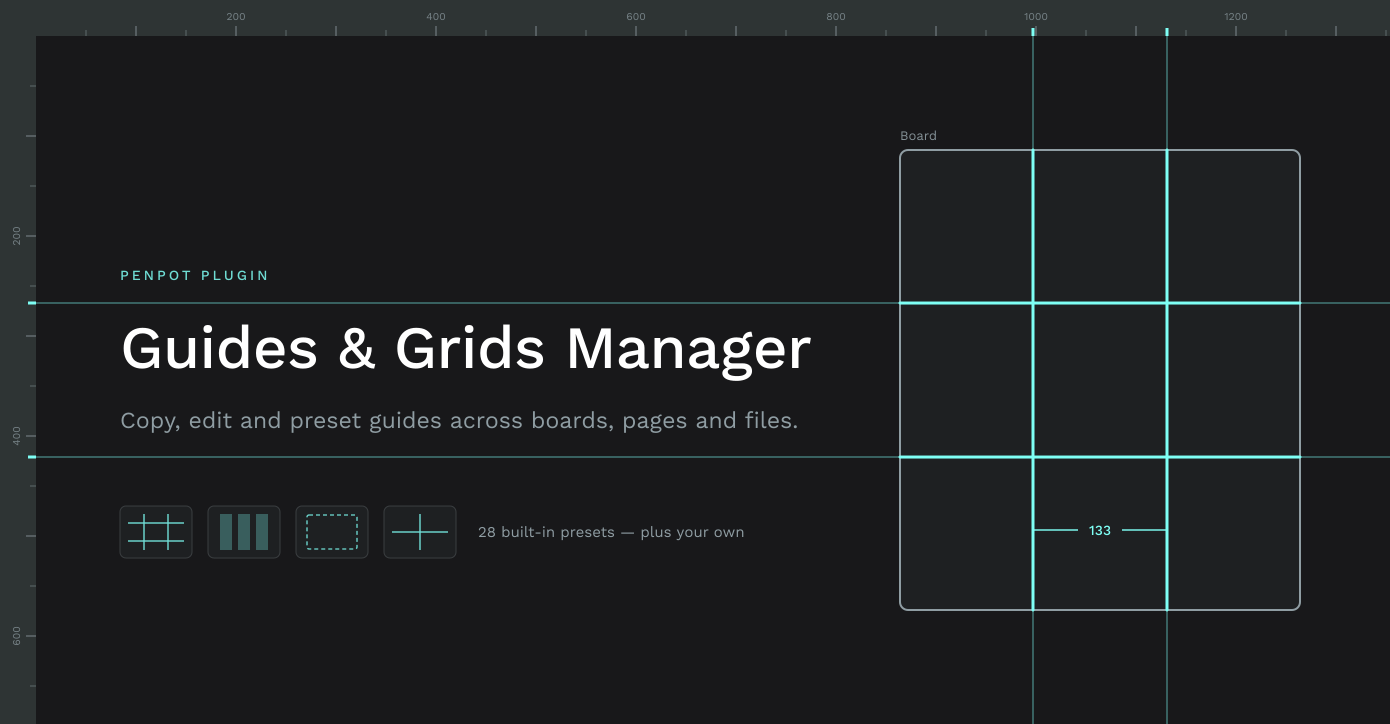
Task: Click the "Copy, edit and preset guides" subtitle
Action: pyautogui.click(x=459, y=421)
